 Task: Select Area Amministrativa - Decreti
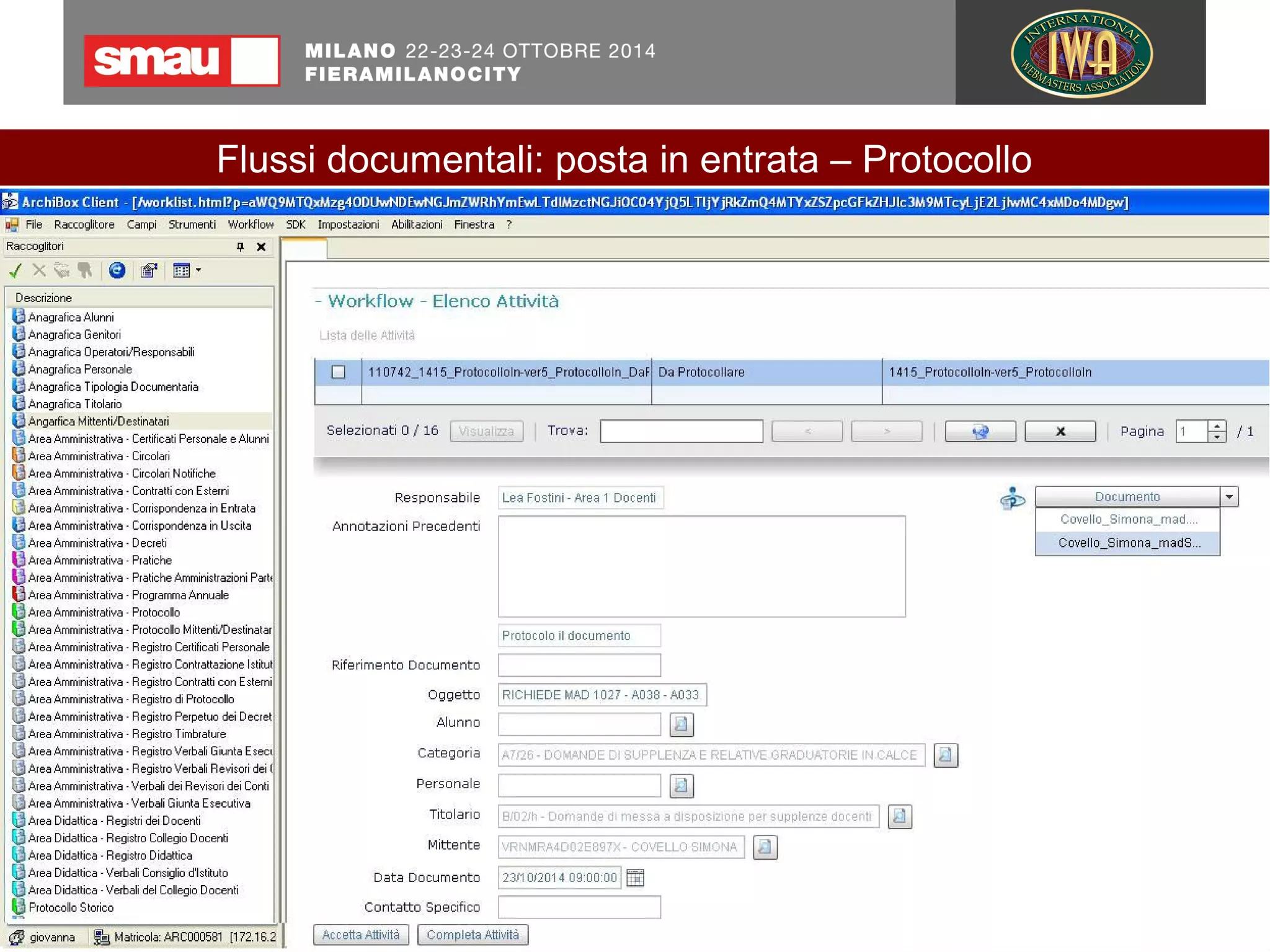point(142,543)
